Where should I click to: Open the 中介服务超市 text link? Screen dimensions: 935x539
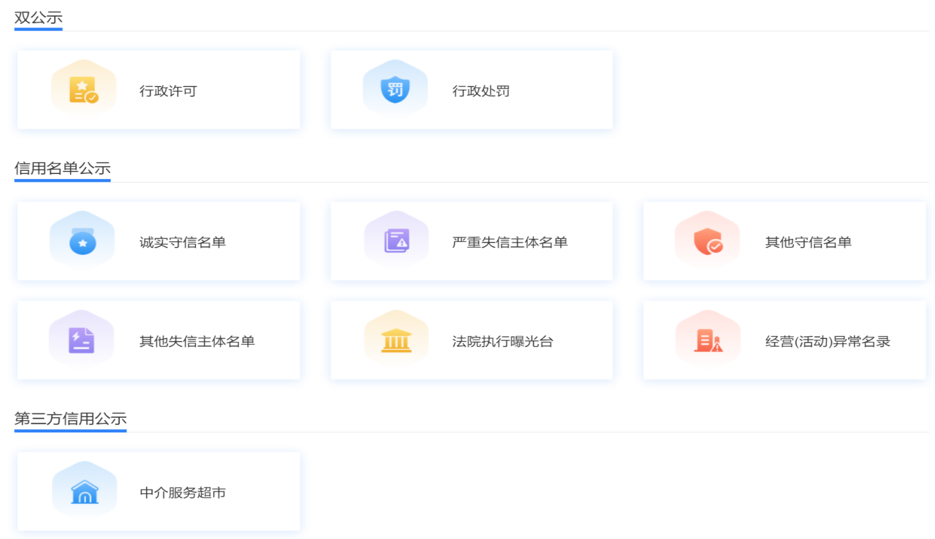182,492
